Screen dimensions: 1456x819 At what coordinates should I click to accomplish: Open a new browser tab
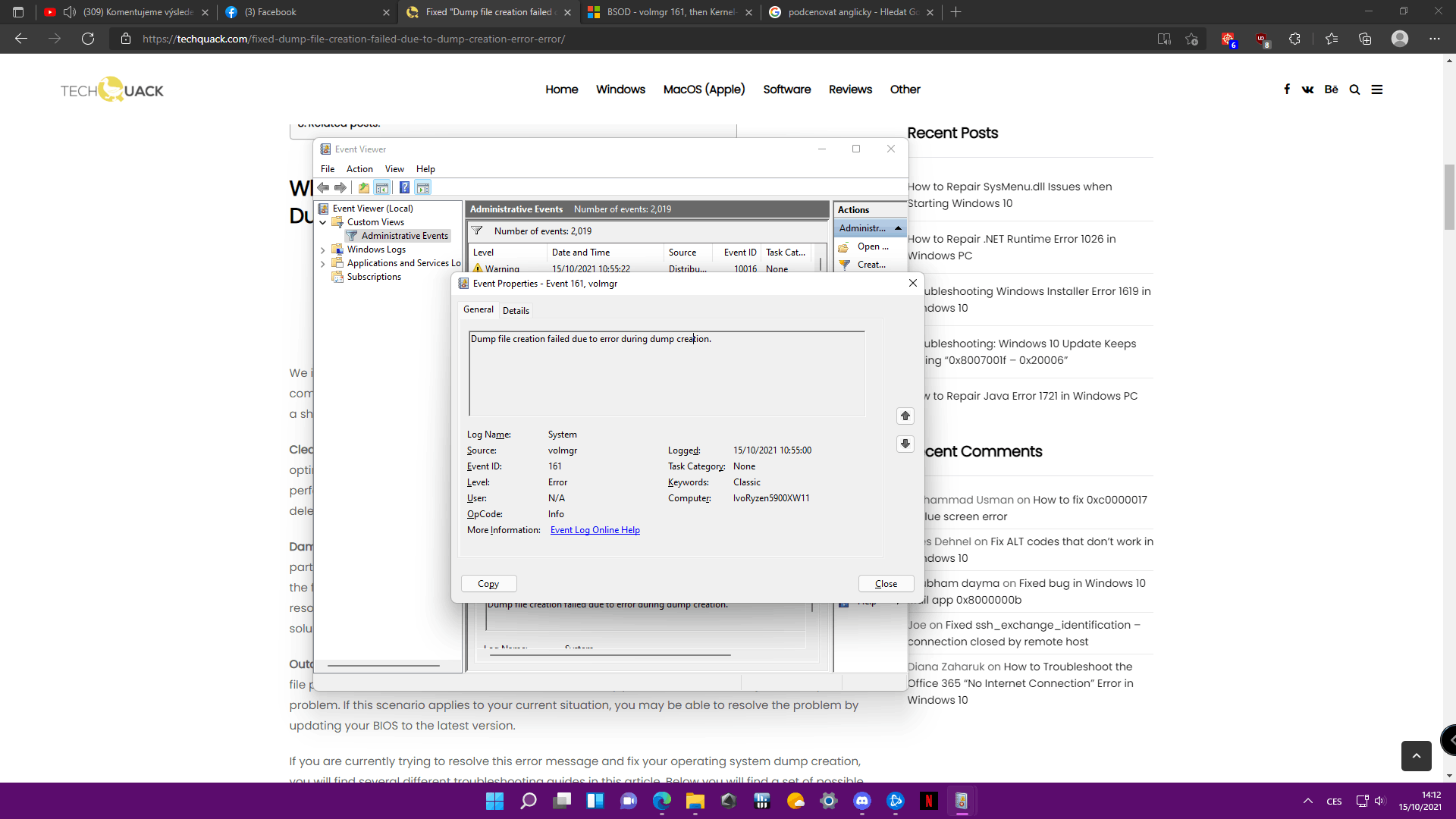coord(955,12)
